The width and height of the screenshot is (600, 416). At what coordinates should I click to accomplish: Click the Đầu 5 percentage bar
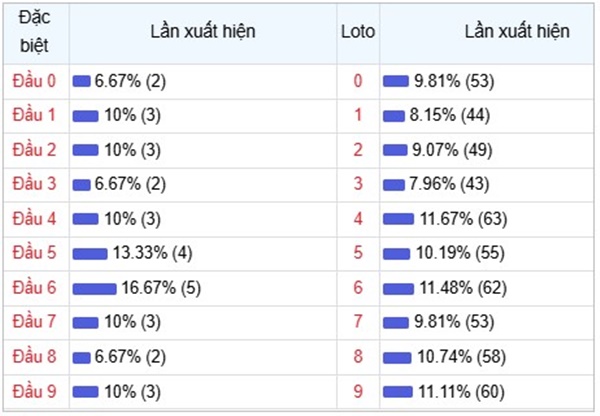[x=89, y=253]
